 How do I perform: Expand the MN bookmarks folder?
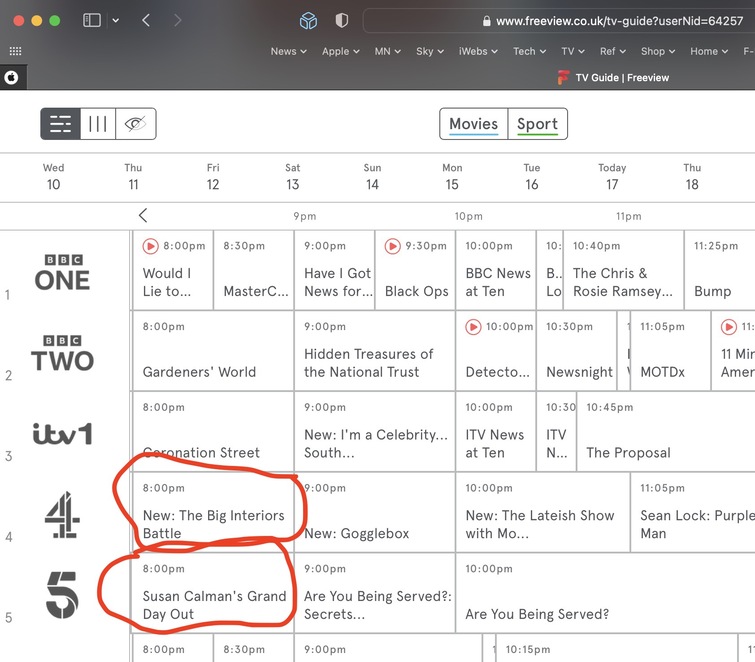click(388, 52)
